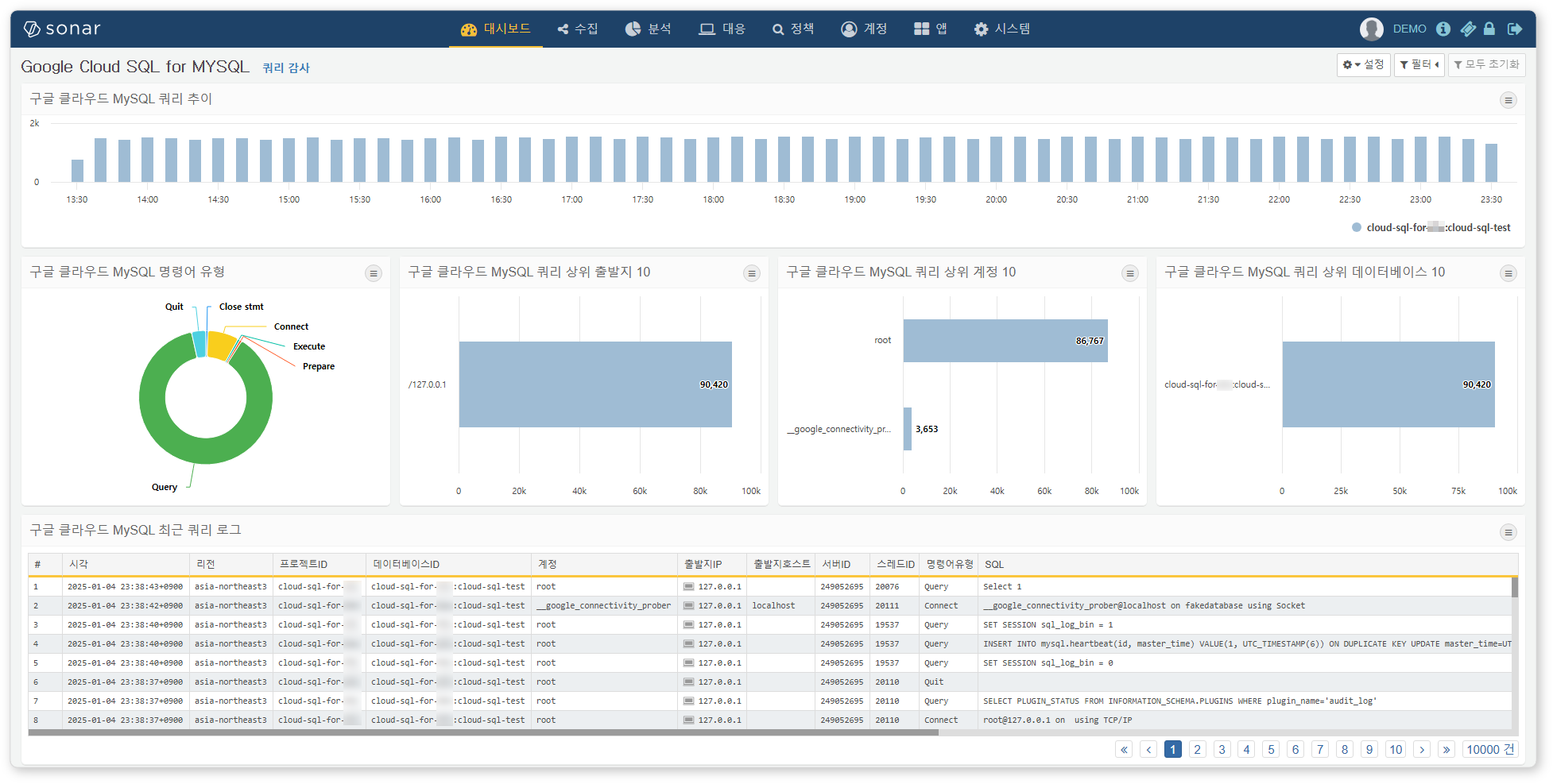
Task: Click the __google_connectivity_pr bar 3,653
Action: [x=908, y=429]
